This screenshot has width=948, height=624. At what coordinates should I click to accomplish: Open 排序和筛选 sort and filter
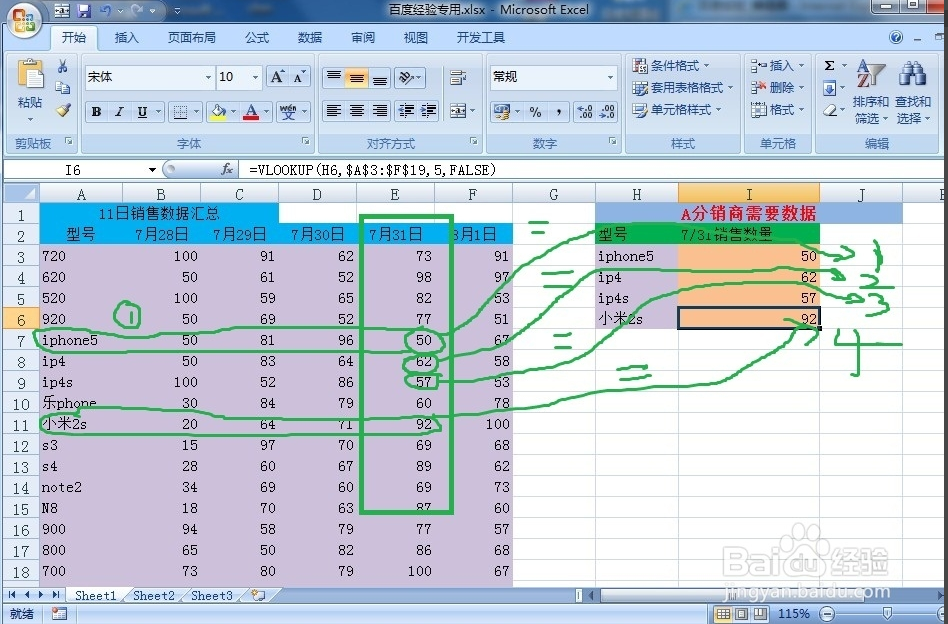pos(871,92)
